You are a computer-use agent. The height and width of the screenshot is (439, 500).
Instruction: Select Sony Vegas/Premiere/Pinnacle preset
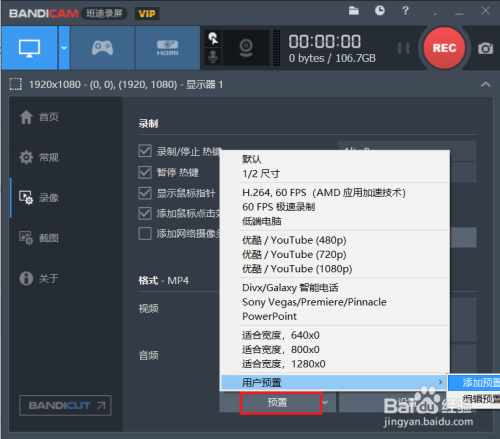pos(335,302)
